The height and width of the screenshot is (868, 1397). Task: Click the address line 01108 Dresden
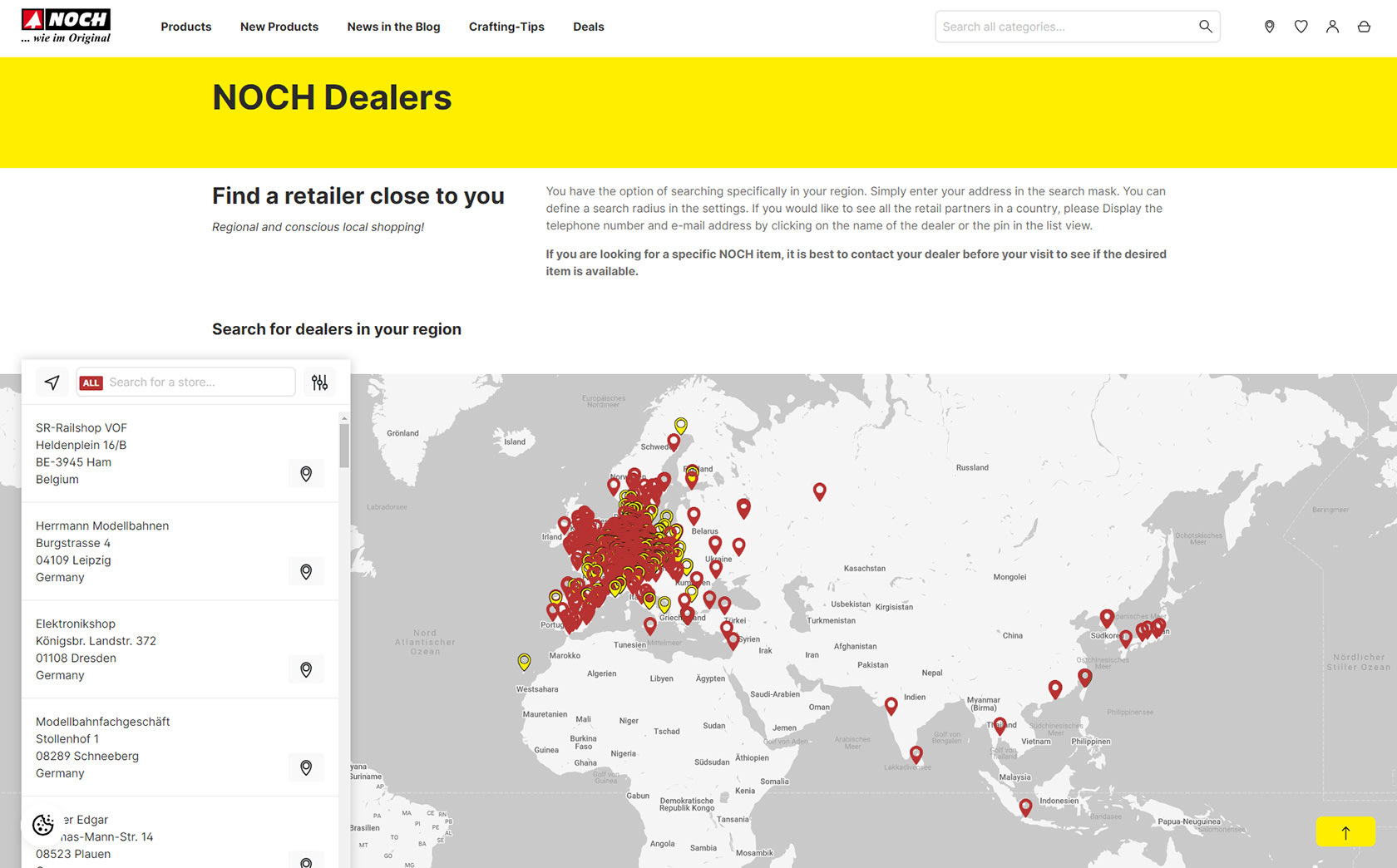[x=76, y=658]
